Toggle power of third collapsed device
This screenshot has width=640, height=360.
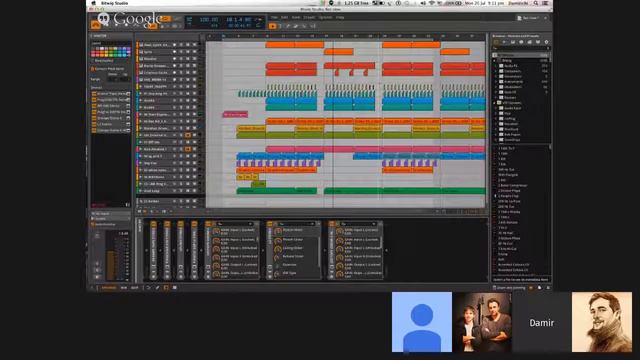pyautogui.click(x=180, y=224)
